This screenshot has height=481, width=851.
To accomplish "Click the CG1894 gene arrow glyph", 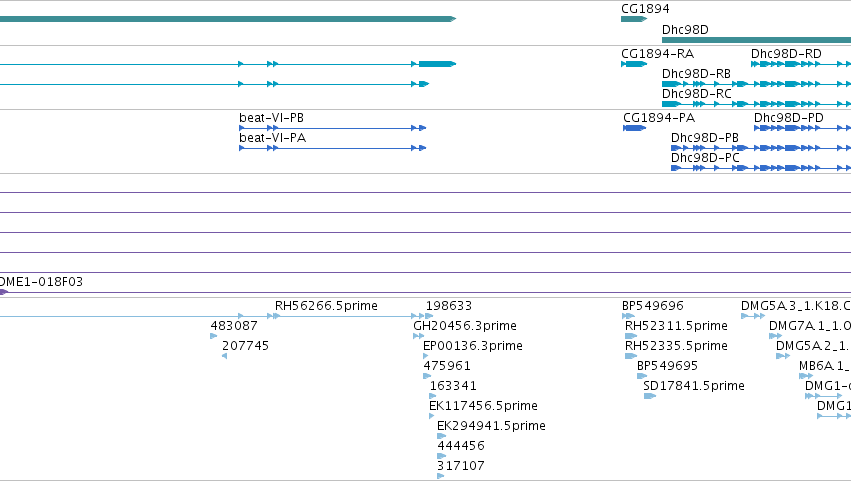I will pyautogui.click(x=634, y=19).
